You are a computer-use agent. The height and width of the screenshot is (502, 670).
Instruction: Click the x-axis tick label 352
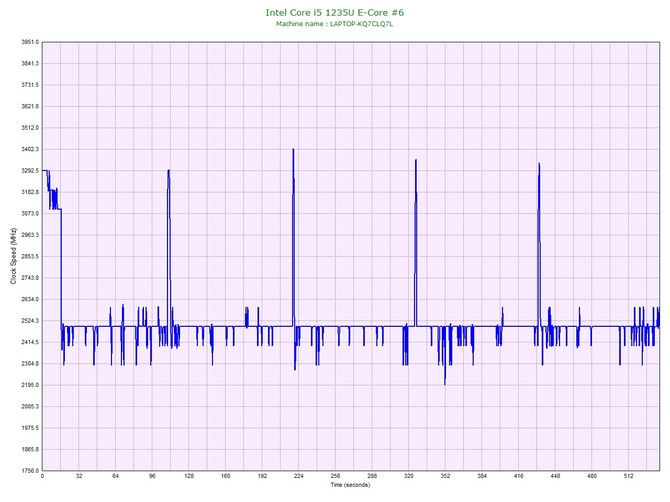(445, 476)
